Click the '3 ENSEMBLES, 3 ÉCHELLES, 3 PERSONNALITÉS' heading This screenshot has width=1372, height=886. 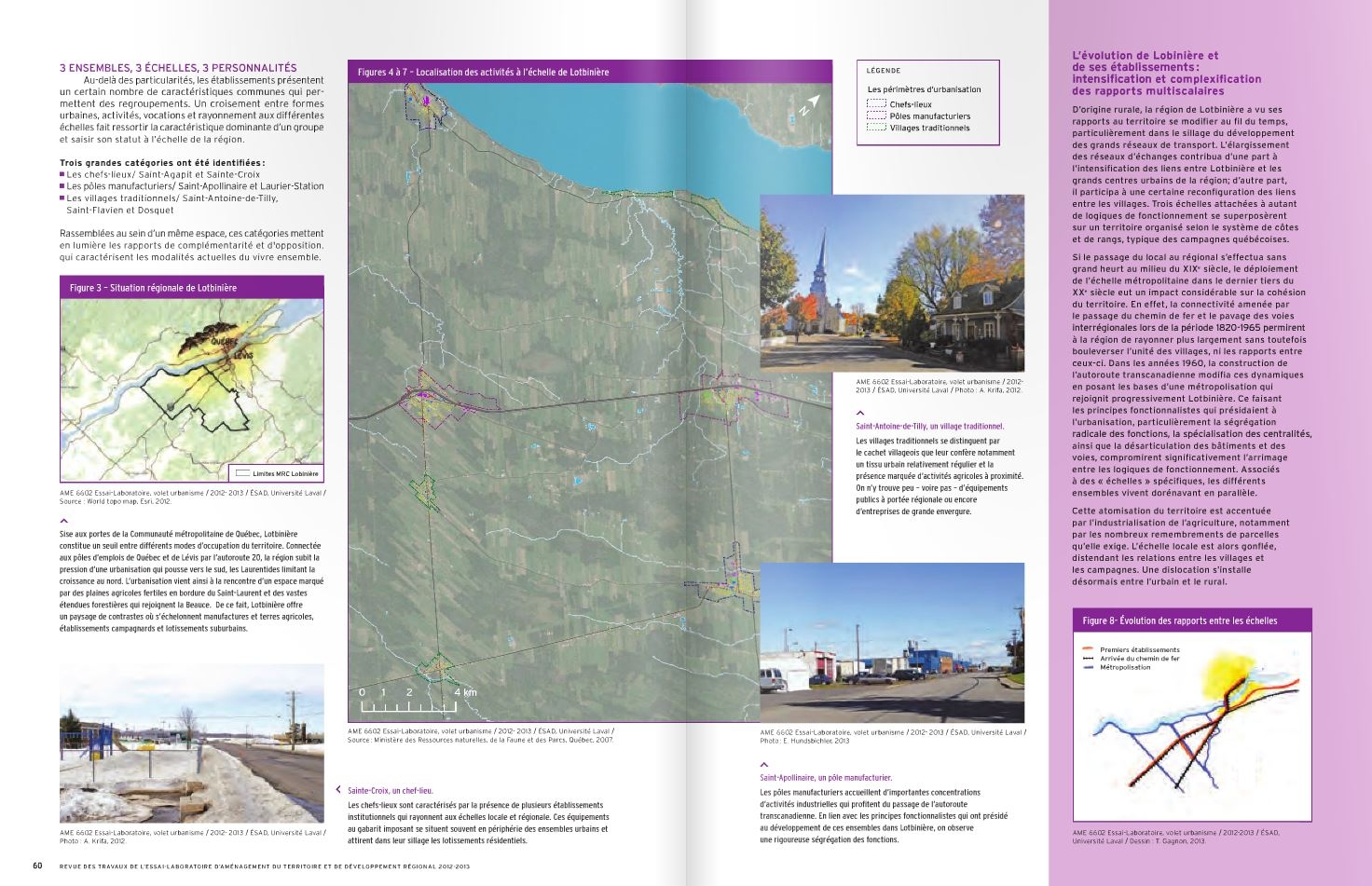[178, 68]
